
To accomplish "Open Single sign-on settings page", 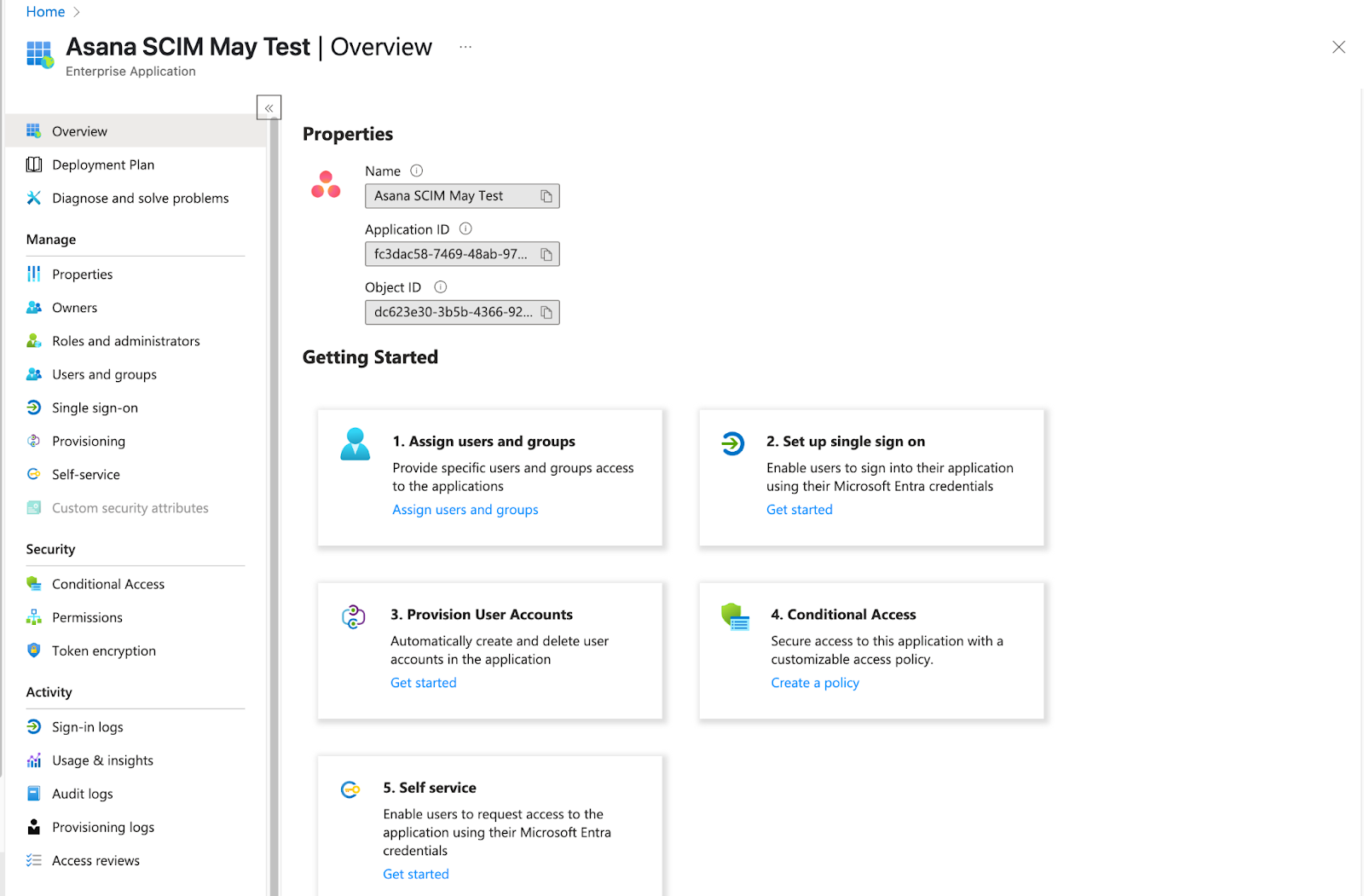I will coord(95,408).
